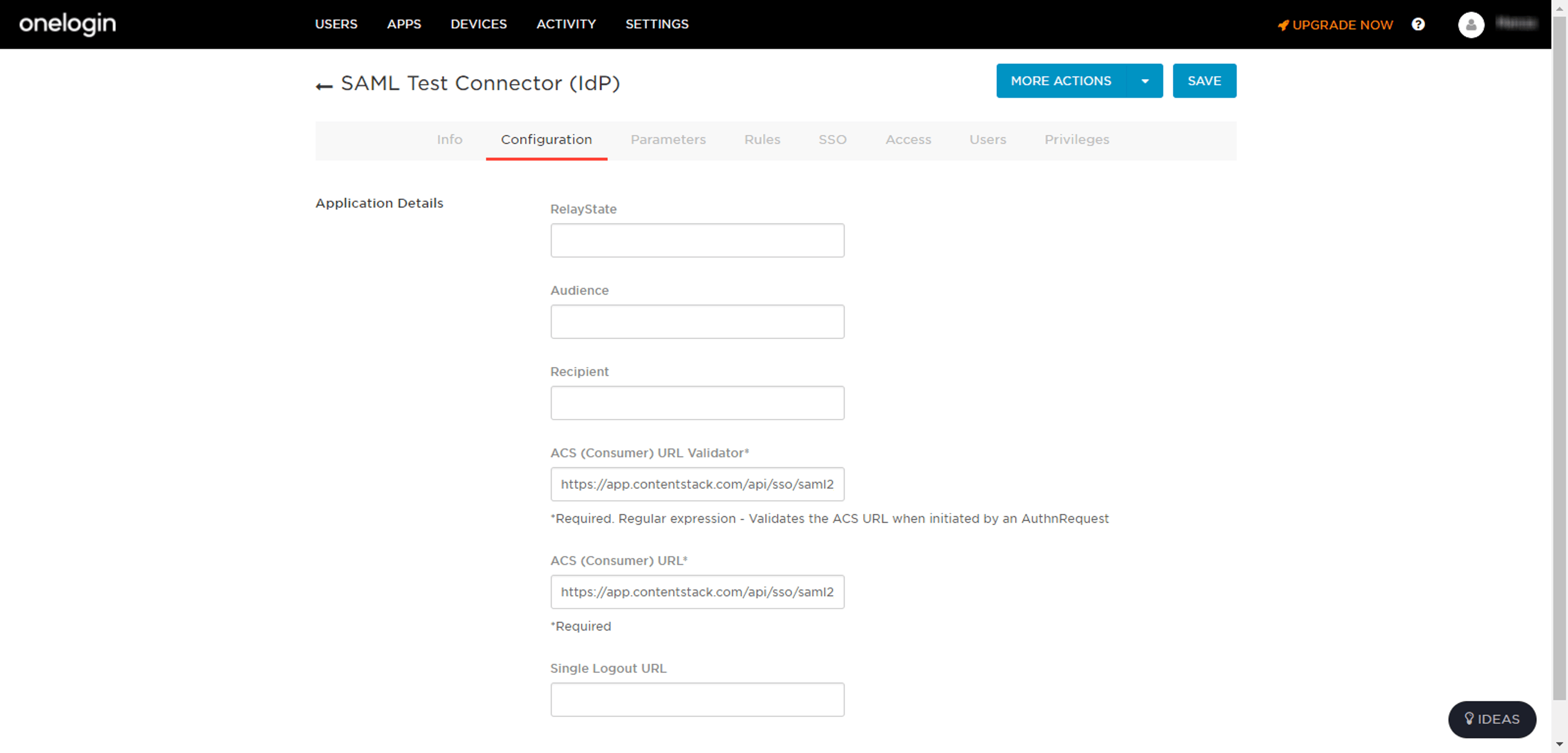Click the Application Details heading

[379, 203]
